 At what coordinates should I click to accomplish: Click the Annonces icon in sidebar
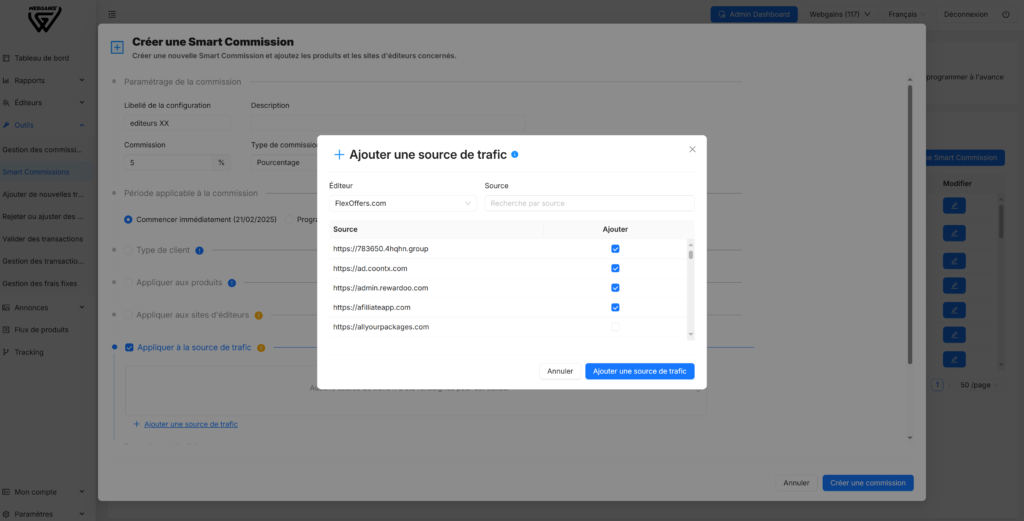point(6,308)
